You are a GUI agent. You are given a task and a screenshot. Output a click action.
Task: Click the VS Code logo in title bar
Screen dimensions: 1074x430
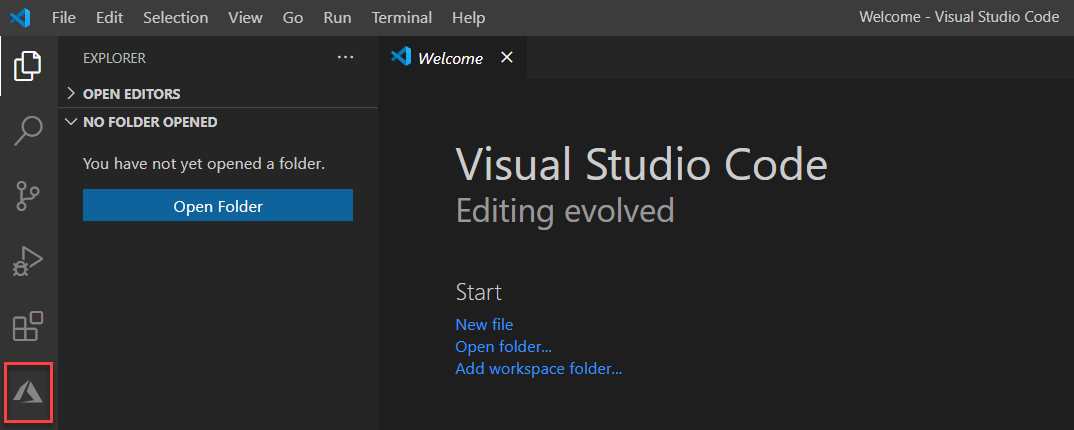tap(21, 18)
